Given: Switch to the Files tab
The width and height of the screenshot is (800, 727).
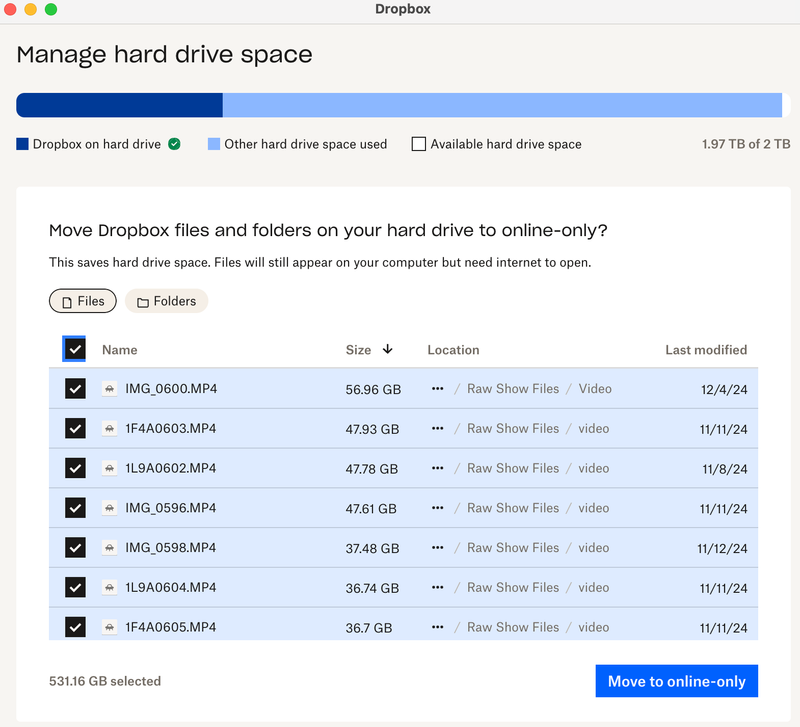Looking at the screenshot, I should click(x=83, y=301).
